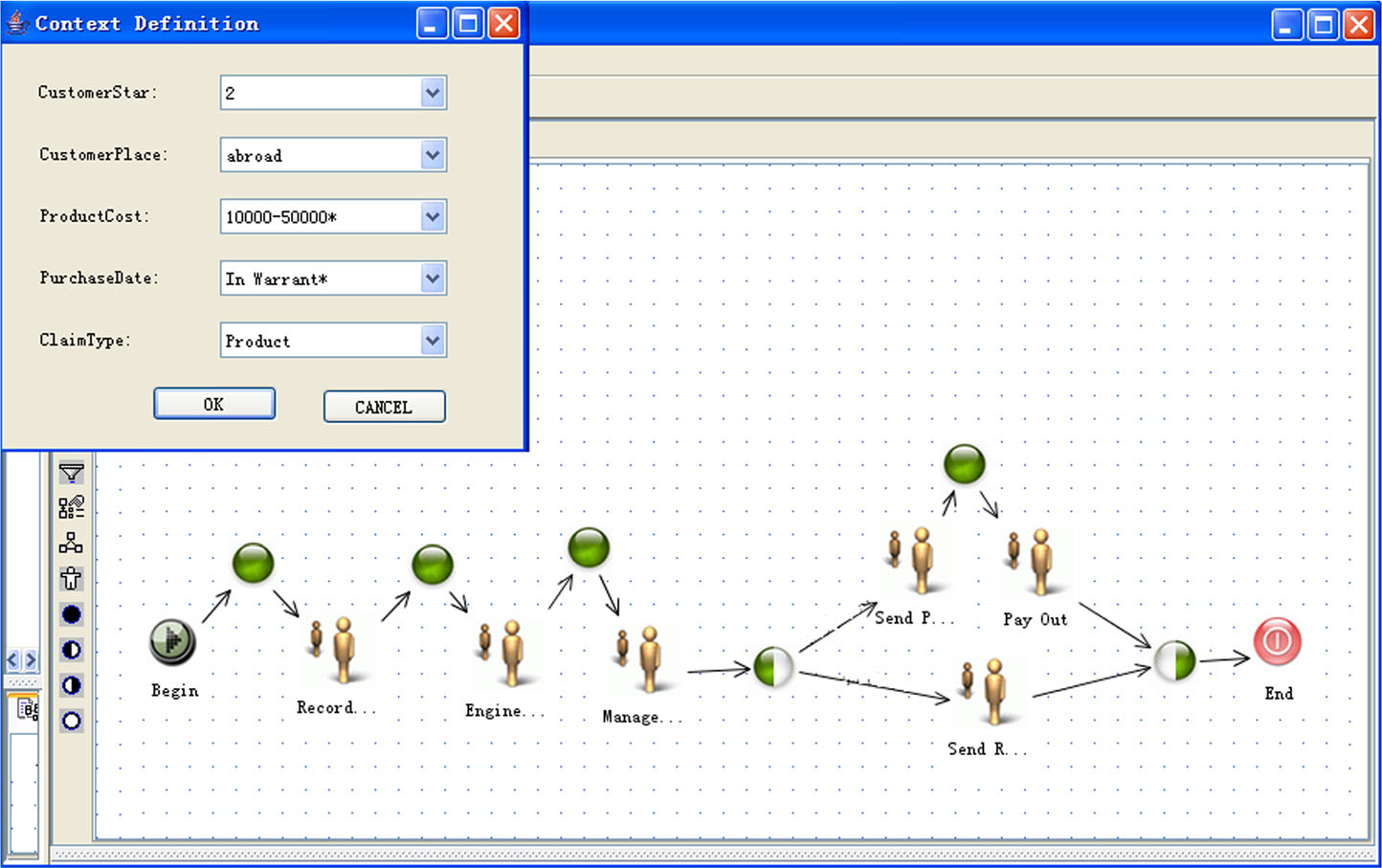Image resolution: width=1382 pixels, height=868 pixels.
Task: Expand the CustomerStar dropdown
Action: point(433,93)
